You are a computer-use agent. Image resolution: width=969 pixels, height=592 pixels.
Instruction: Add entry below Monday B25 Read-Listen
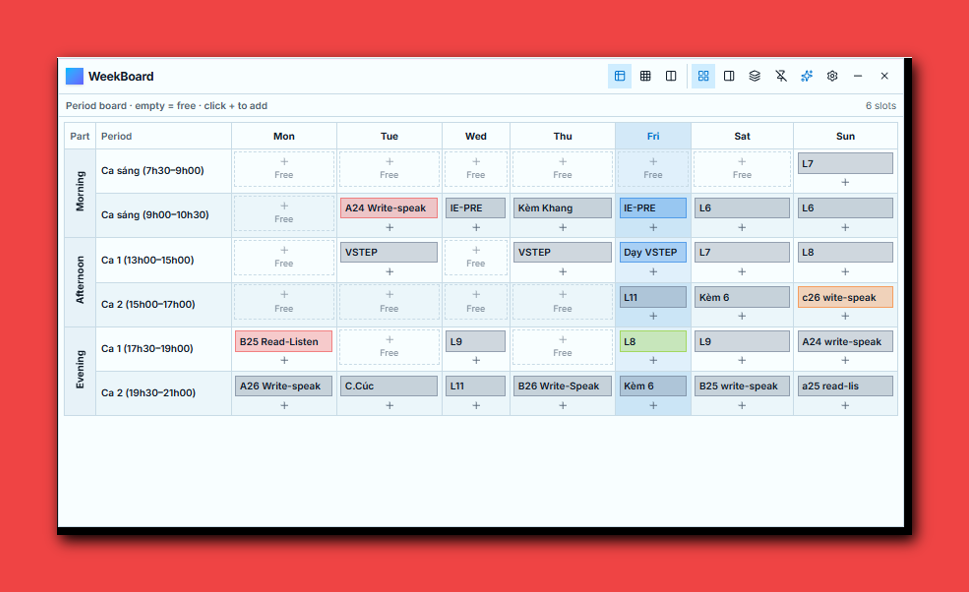coord(284,360)
